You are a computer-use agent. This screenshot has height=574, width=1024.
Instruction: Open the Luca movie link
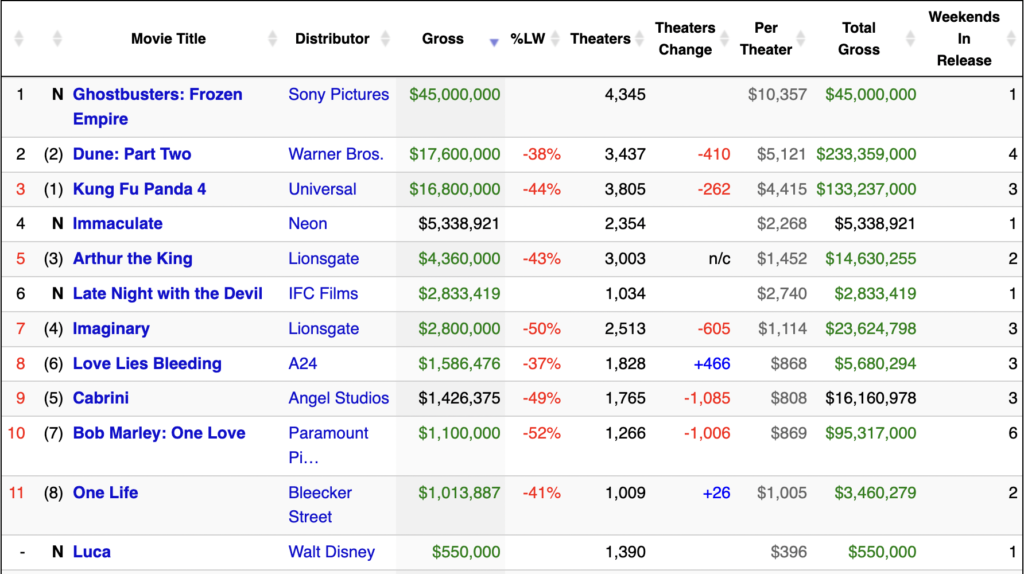[x=91, y=552]
